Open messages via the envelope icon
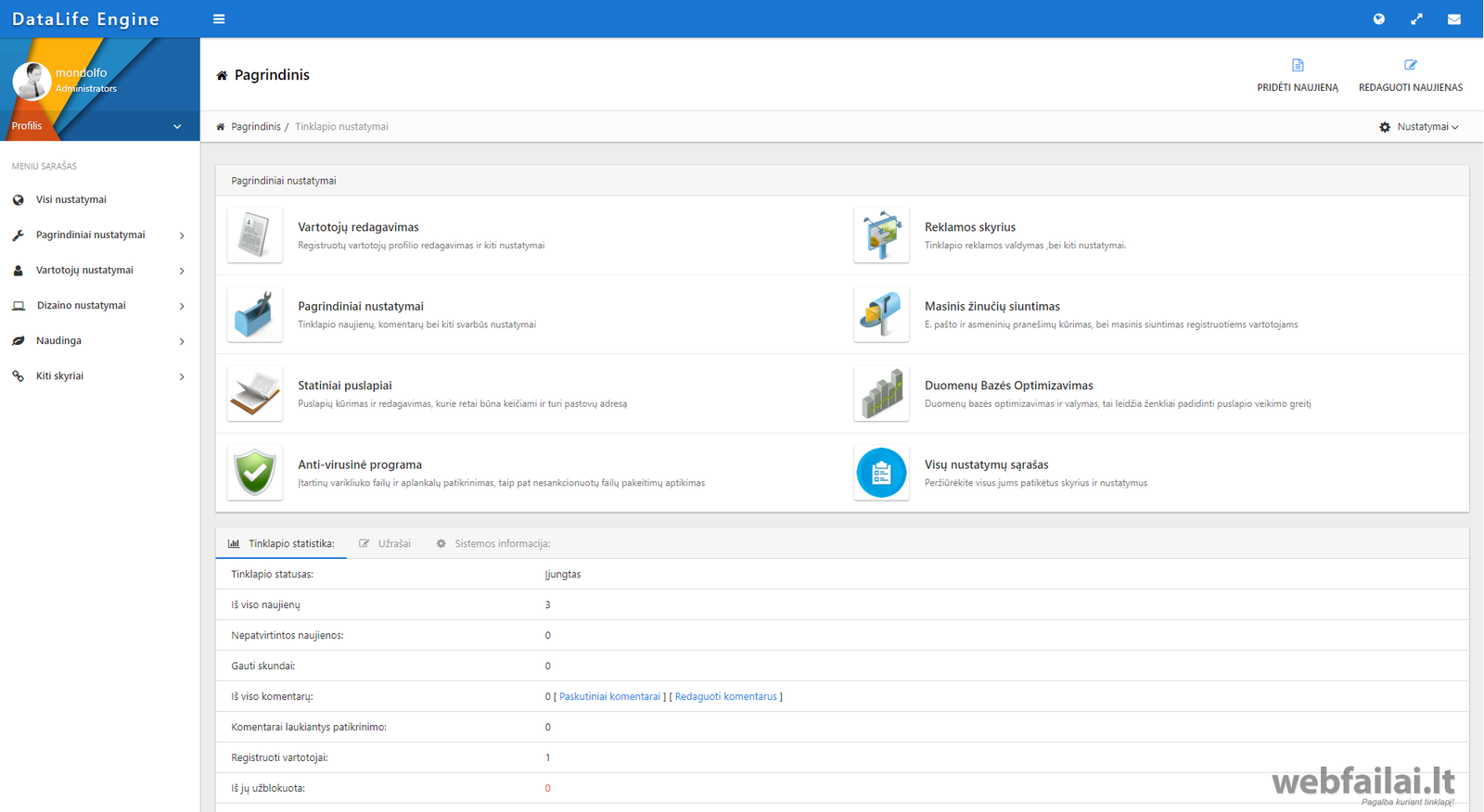The width and height of the screenshot is (1484, 812). click(1454, 19)
